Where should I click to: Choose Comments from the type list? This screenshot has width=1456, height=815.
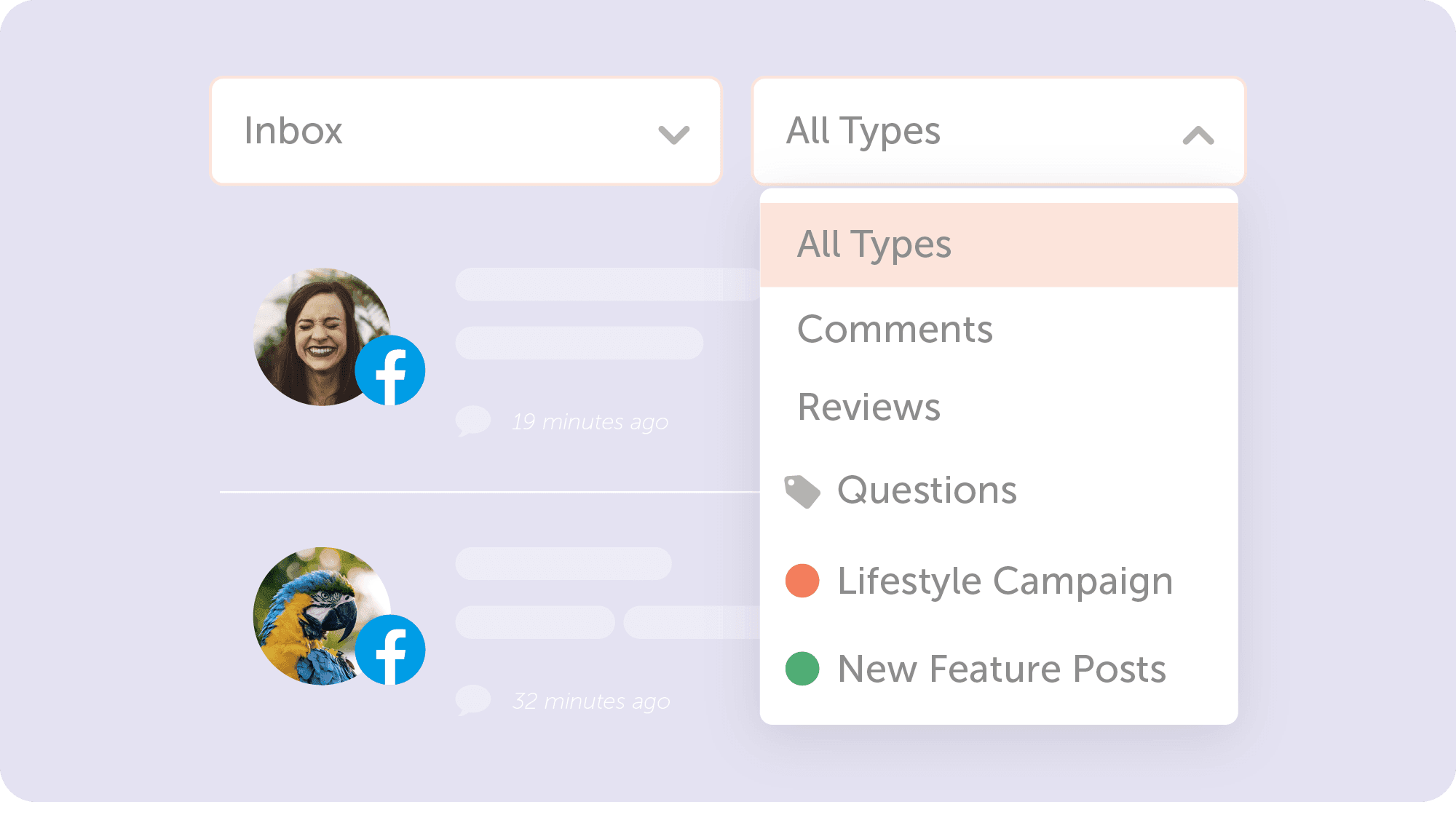[999, 330]
